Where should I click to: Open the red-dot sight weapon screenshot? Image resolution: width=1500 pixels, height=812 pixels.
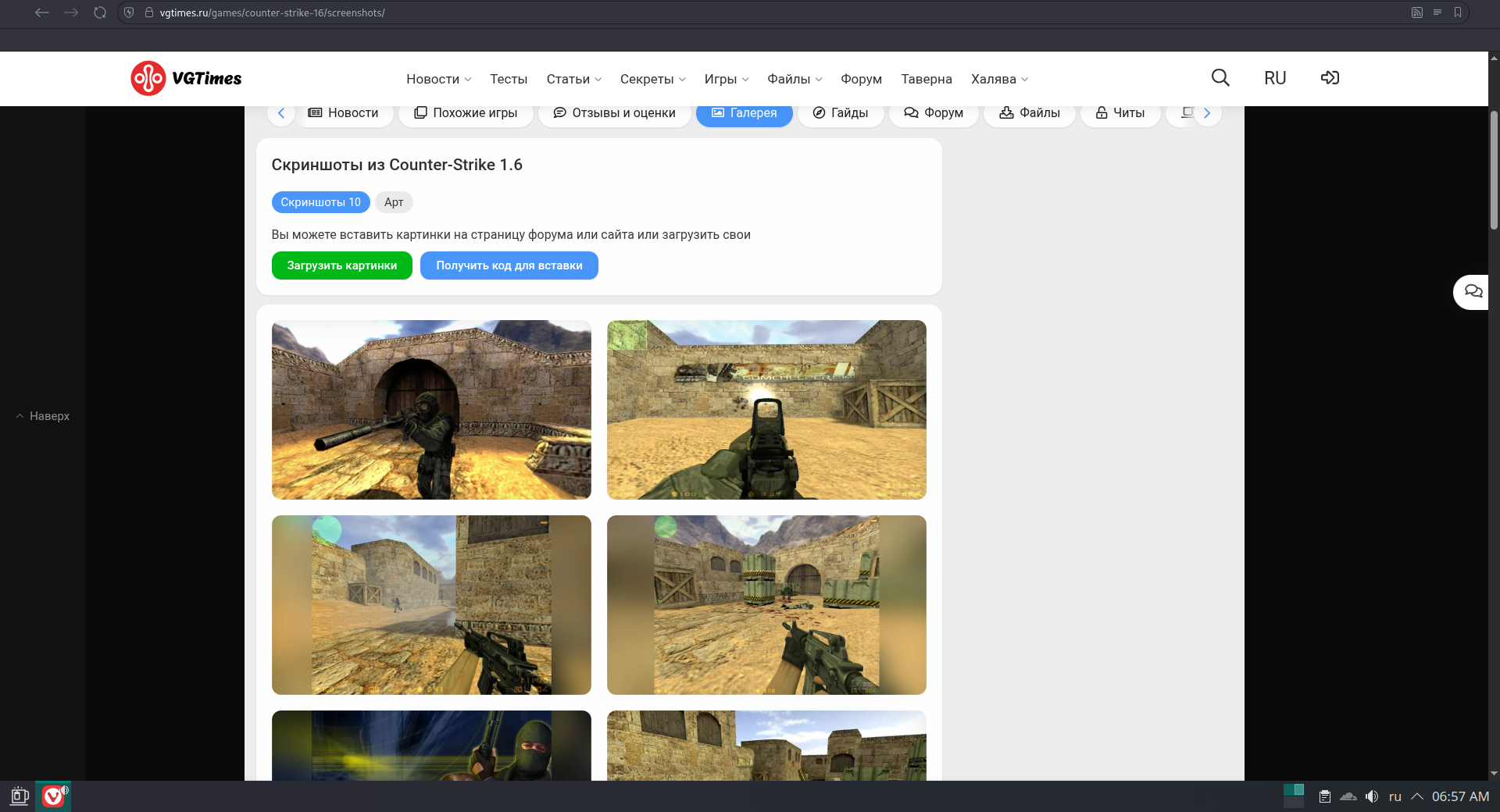[x=766, y=410]
